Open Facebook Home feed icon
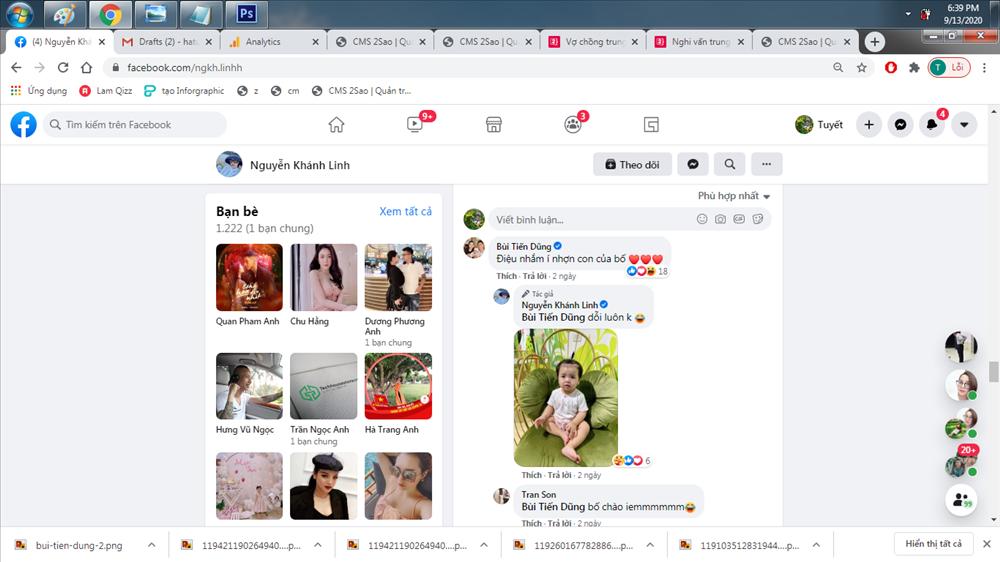The width and height of the screenshot is (1000, 562). click(336, 125)
